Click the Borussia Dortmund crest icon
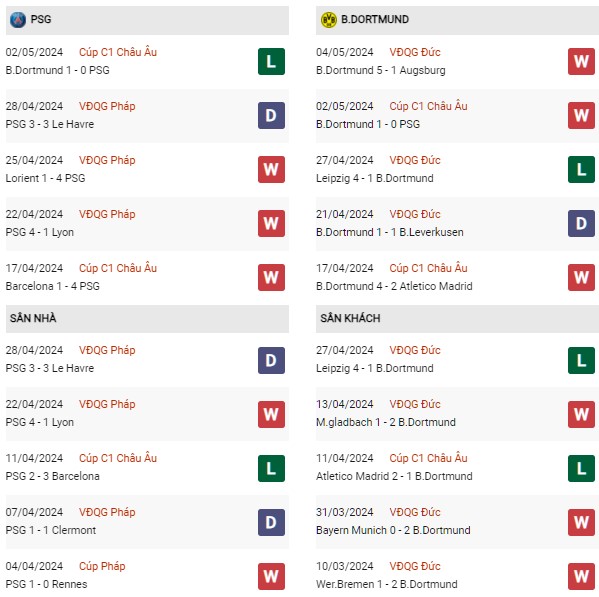The width and height of the screenshot is (599, 597). (x=329, y=19)
